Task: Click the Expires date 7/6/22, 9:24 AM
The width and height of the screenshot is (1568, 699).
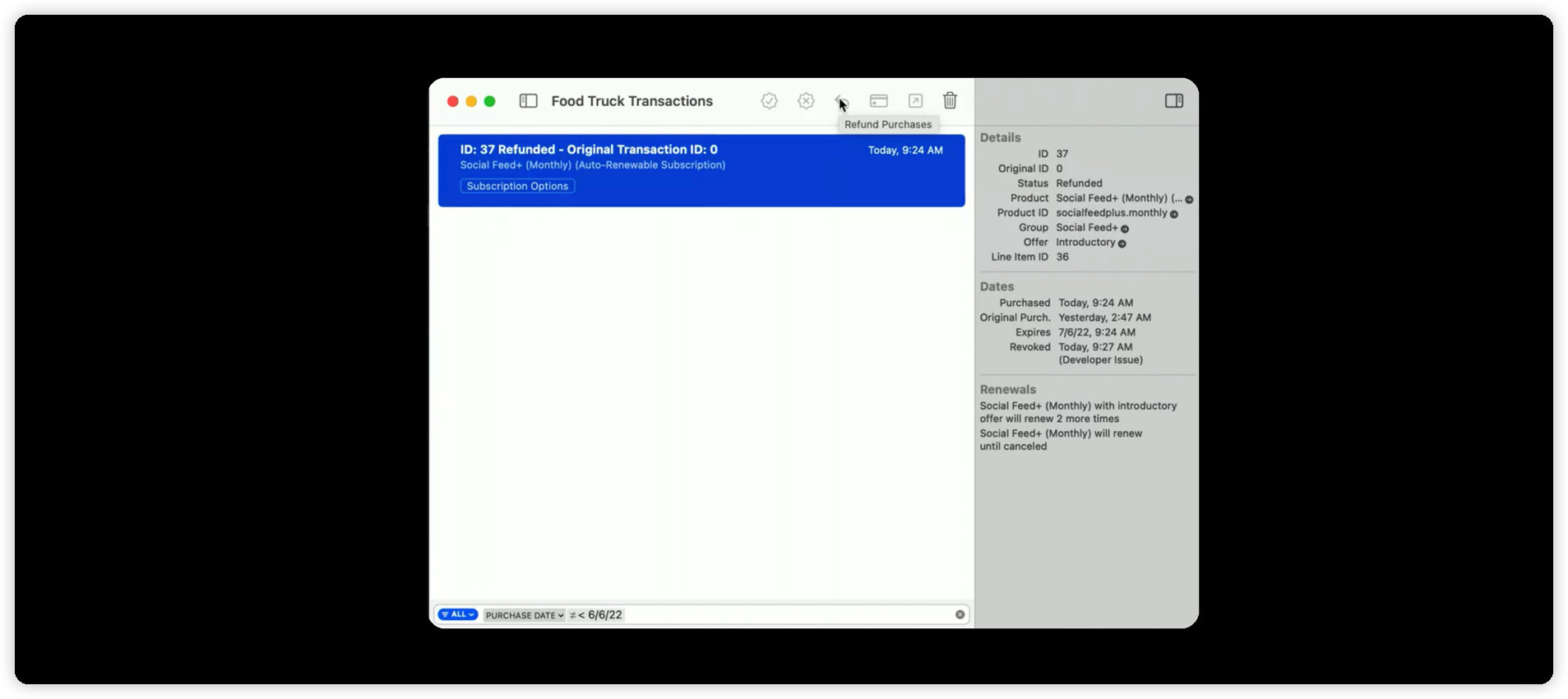Action: click(x=1097, y=332)
